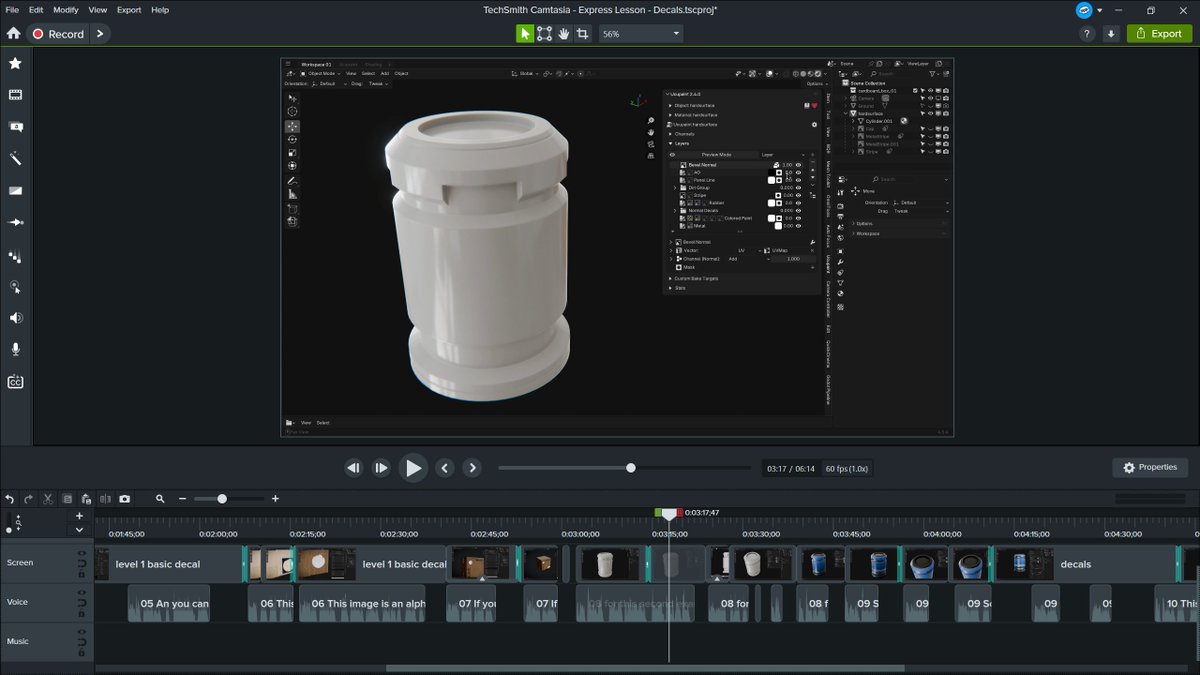Image resolution: width=1200 pixels, height=675 pixels.
Task: Open the Export menu in menu bar
Action: (129, 9)
